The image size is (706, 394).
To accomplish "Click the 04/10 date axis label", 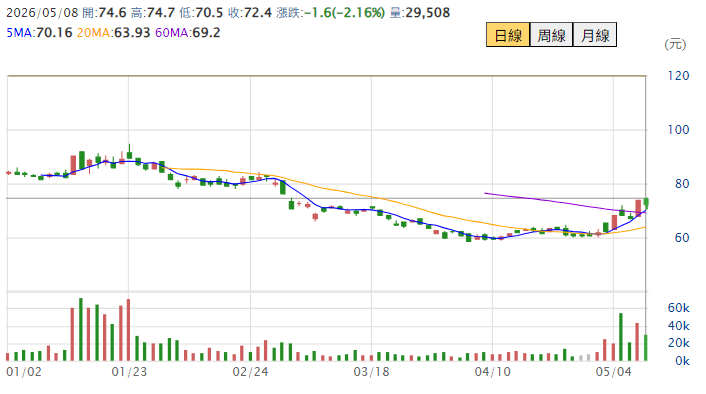I will click(493, 372).
